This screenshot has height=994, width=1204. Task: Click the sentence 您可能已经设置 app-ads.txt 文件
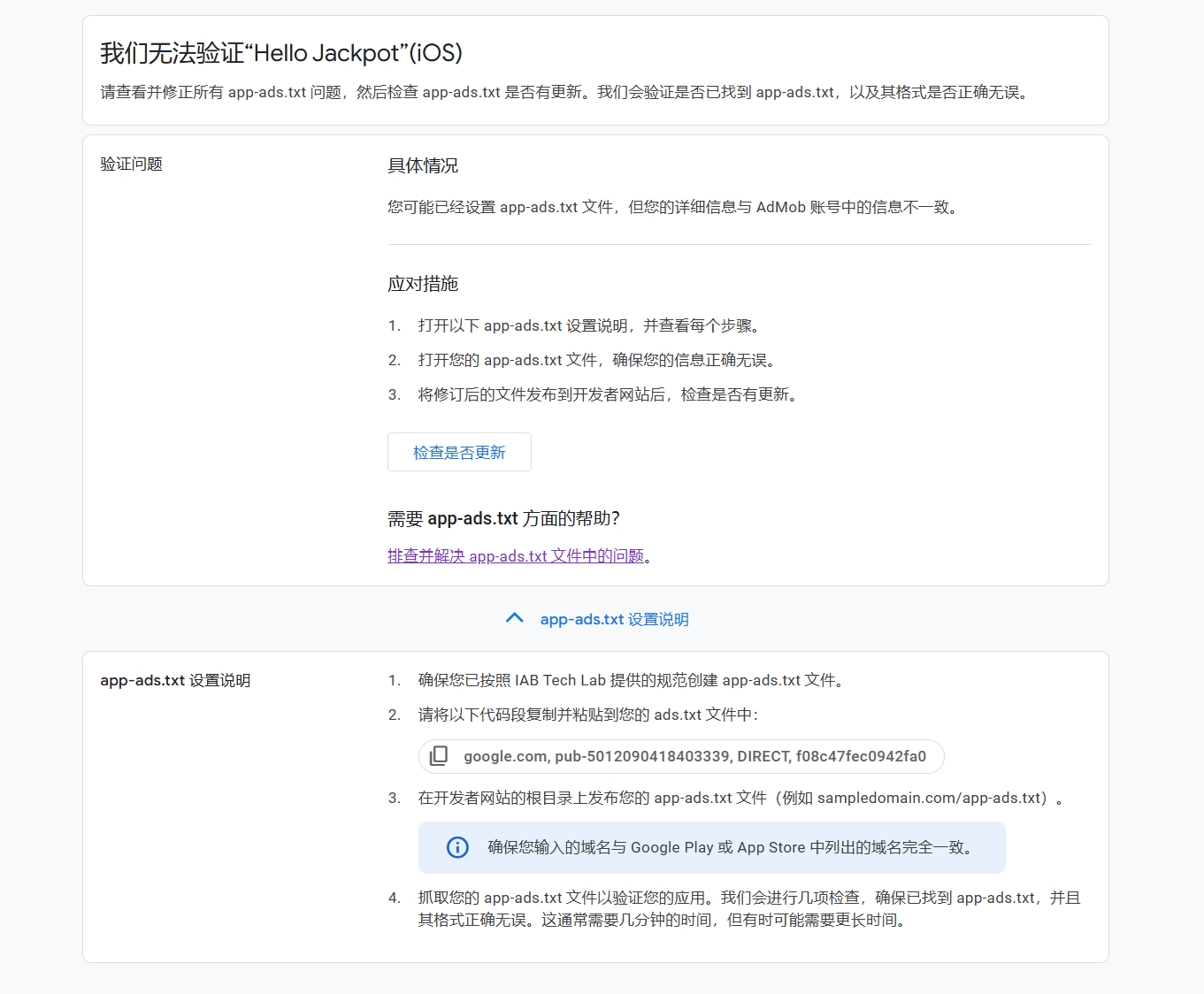(674, 207)
